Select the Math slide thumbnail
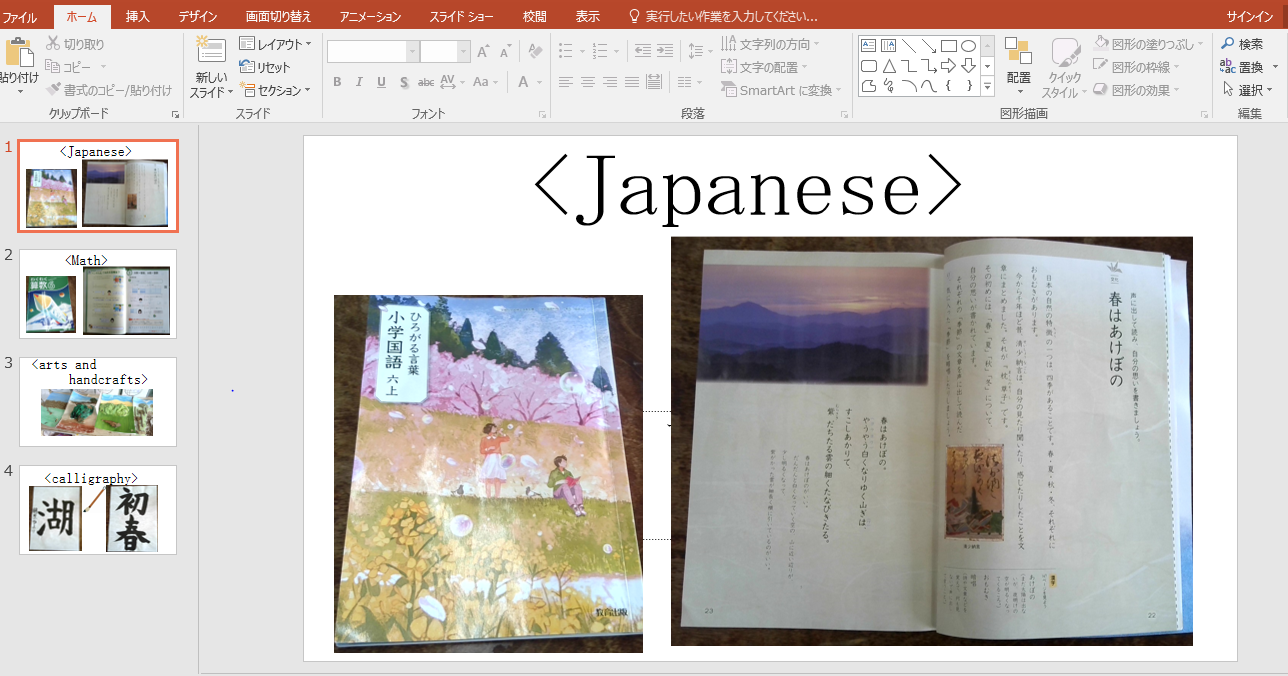Screen dimensions: 1288x676 pos(98,294)
